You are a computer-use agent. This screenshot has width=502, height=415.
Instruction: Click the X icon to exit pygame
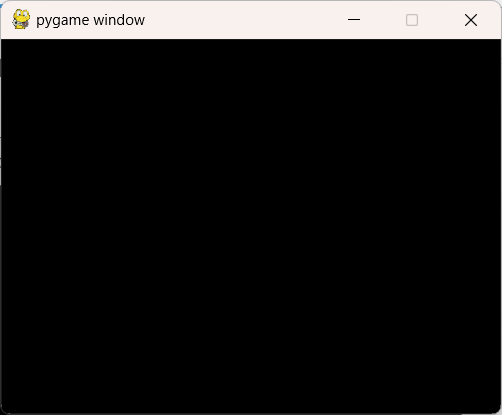(x=471, y=20)
